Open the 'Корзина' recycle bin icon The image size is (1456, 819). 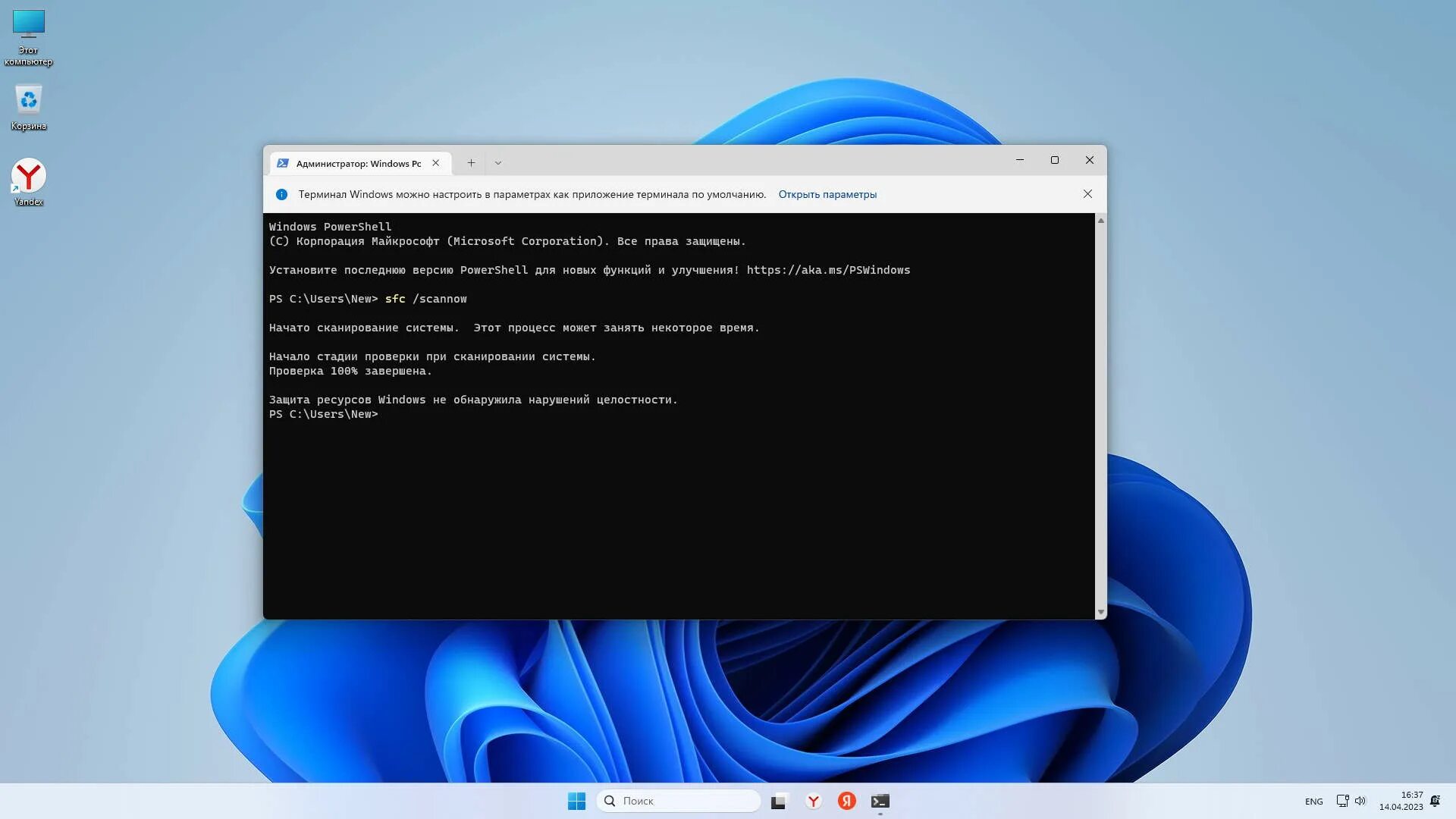[x=29, y=106]
